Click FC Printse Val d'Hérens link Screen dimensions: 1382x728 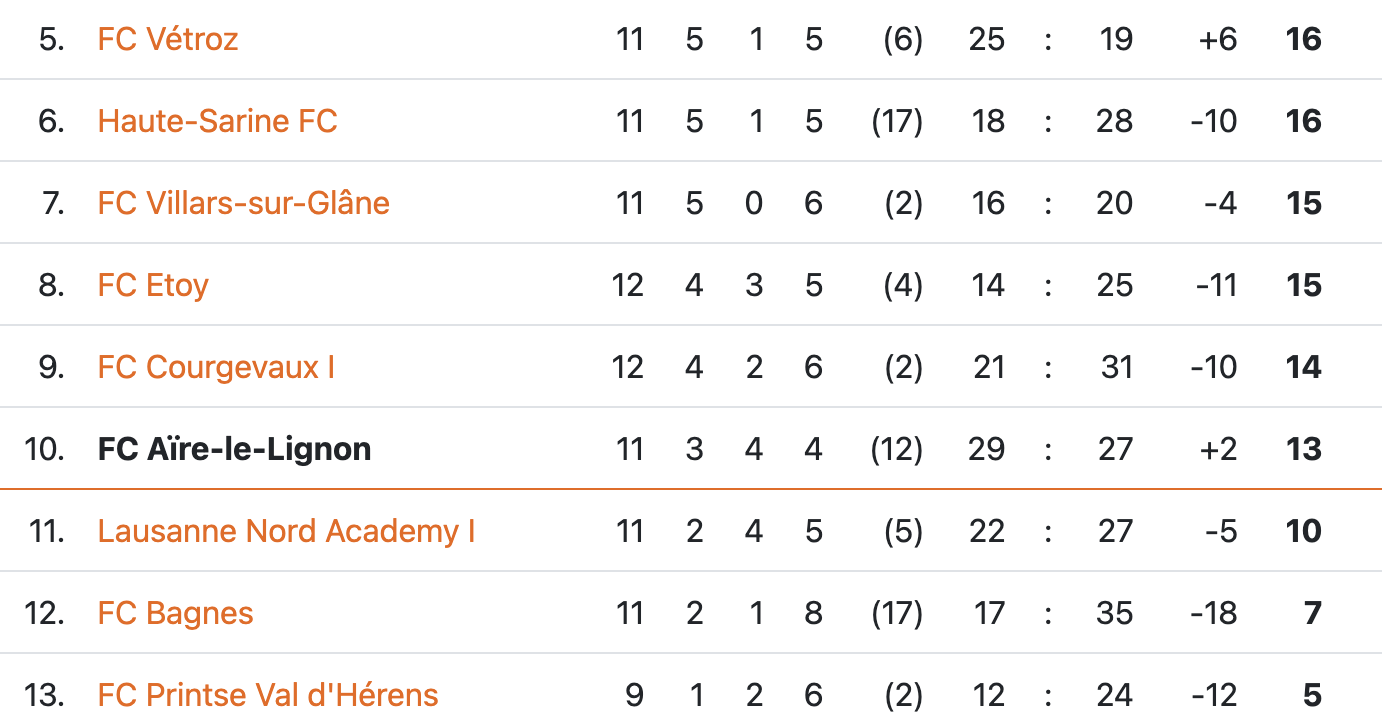pyautogui.click(x=268, y=694)
